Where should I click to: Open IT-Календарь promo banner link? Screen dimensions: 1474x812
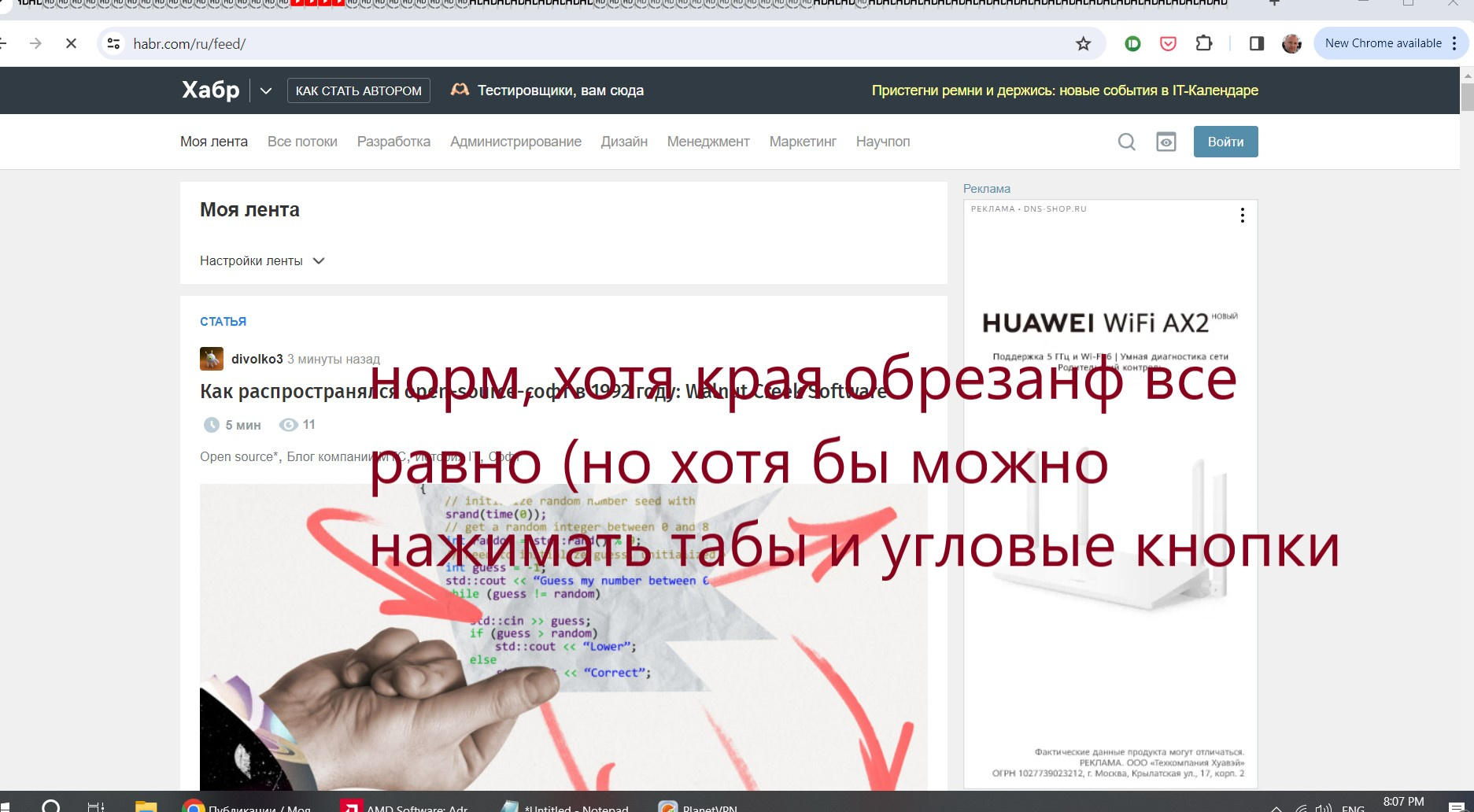point(1065,90)
